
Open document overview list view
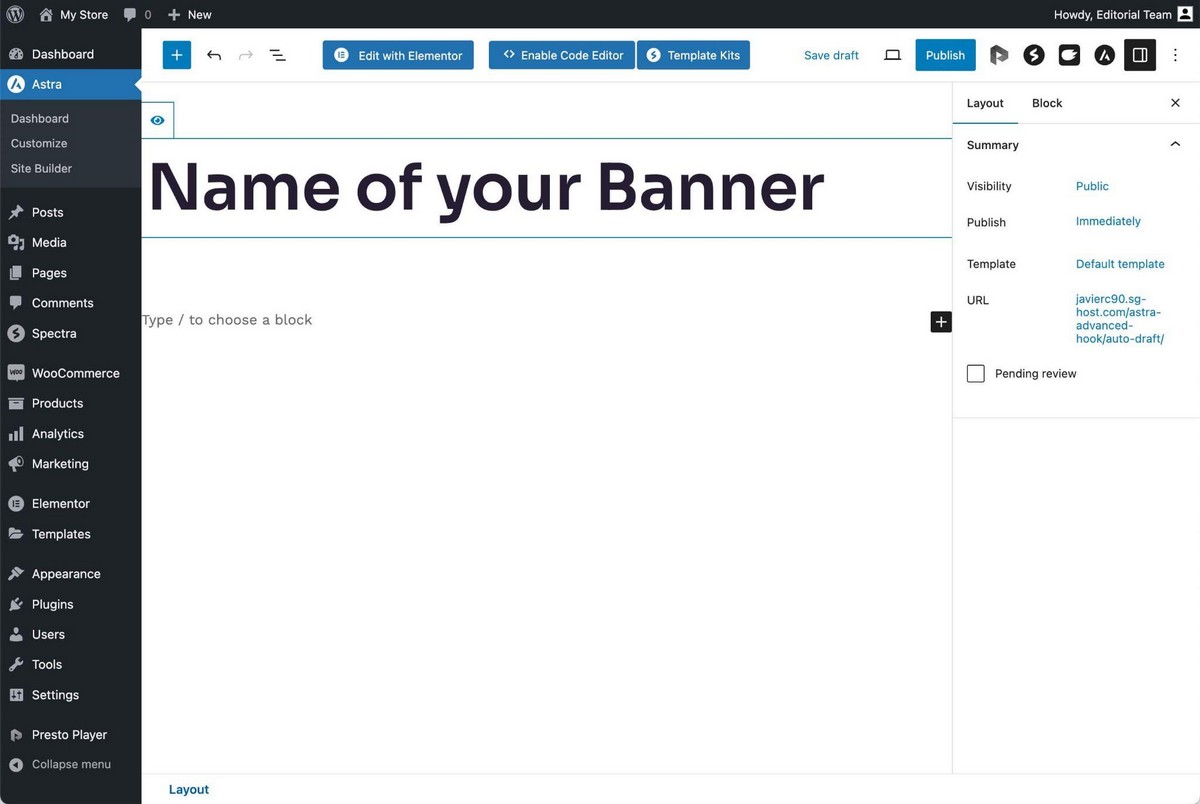point(278,55)
